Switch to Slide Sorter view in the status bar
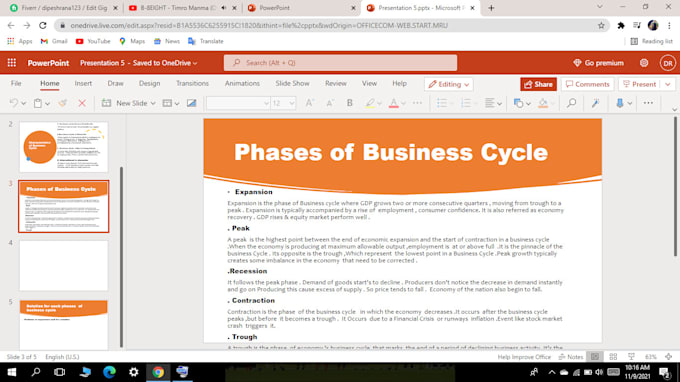 click(613, 357)
